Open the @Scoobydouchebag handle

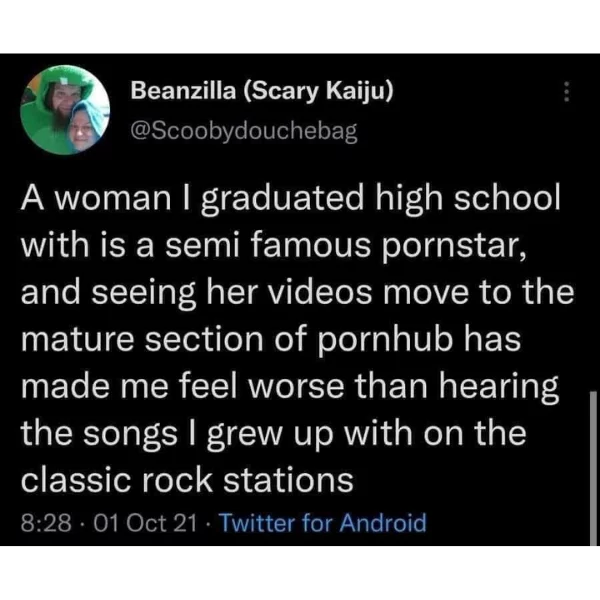click(x=244, y=131)
